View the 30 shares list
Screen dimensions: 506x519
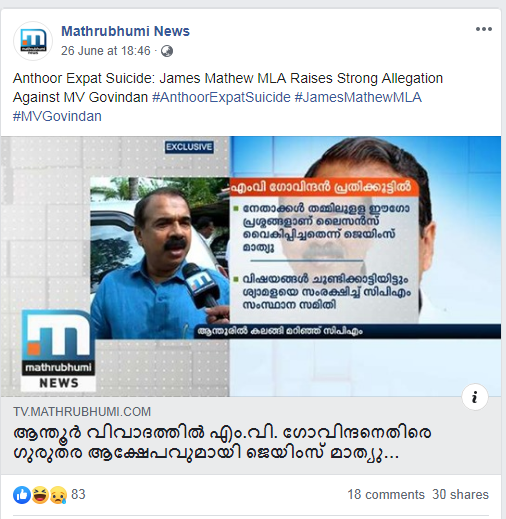460,495
